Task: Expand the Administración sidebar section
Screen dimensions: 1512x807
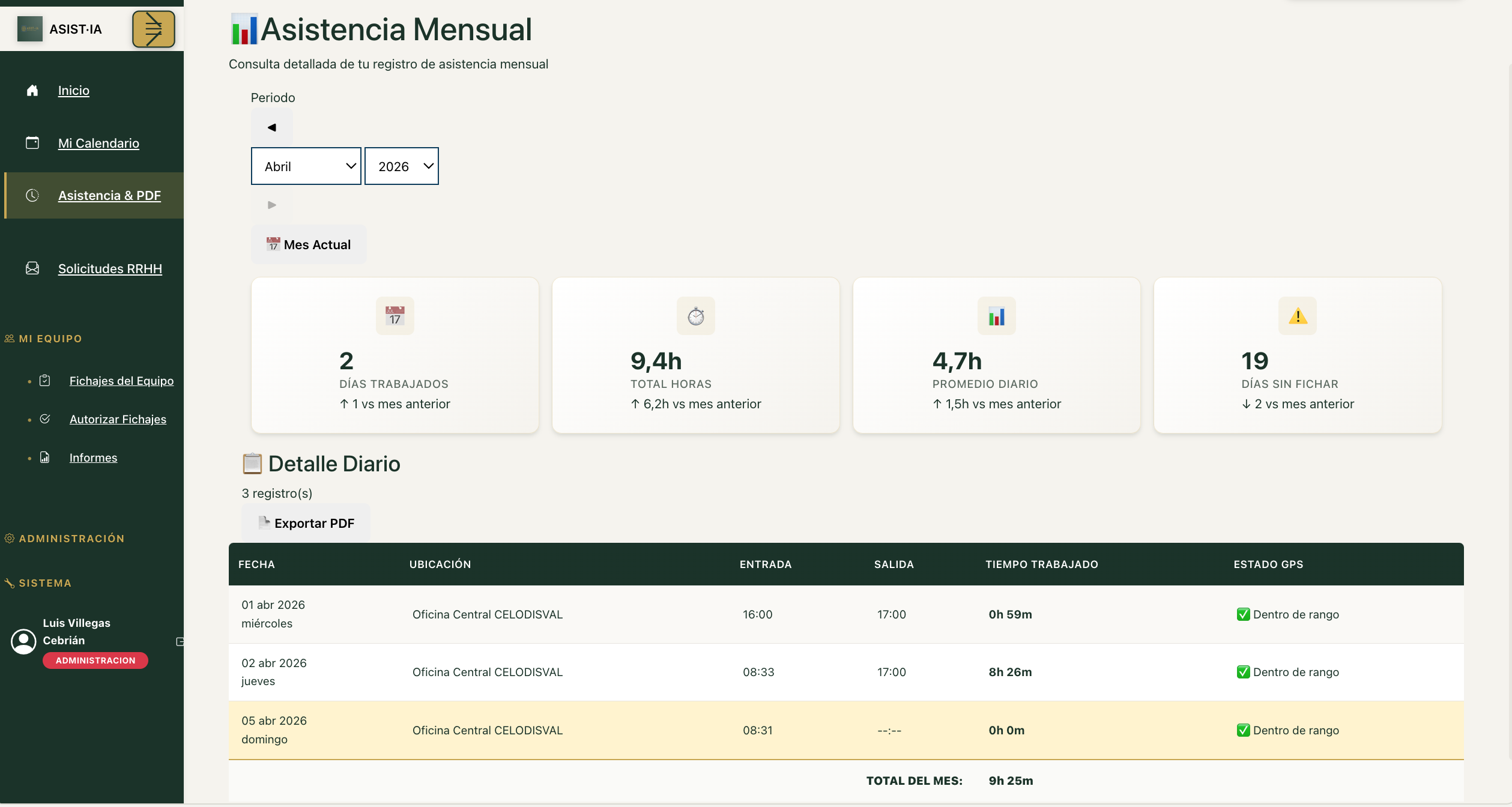Action: pos(71,539)
